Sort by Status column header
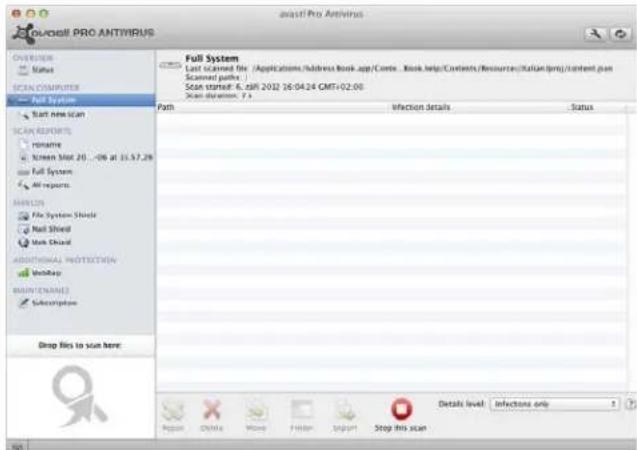637x450 pixels. (x=582, y=107)
